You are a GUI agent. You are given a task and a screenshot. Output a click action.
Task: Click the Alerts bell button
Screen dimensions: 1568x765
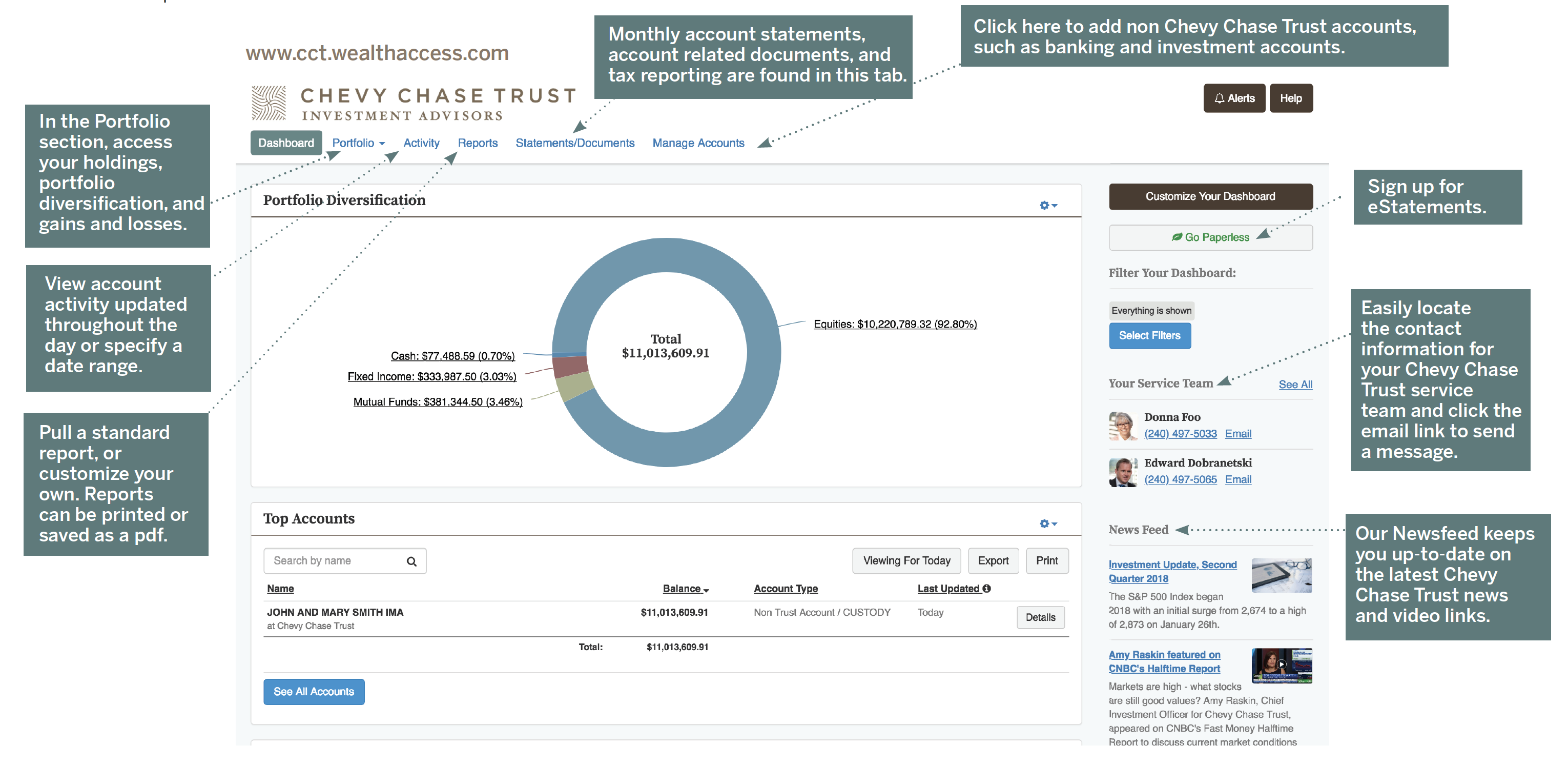click(x=1234, y=98)
